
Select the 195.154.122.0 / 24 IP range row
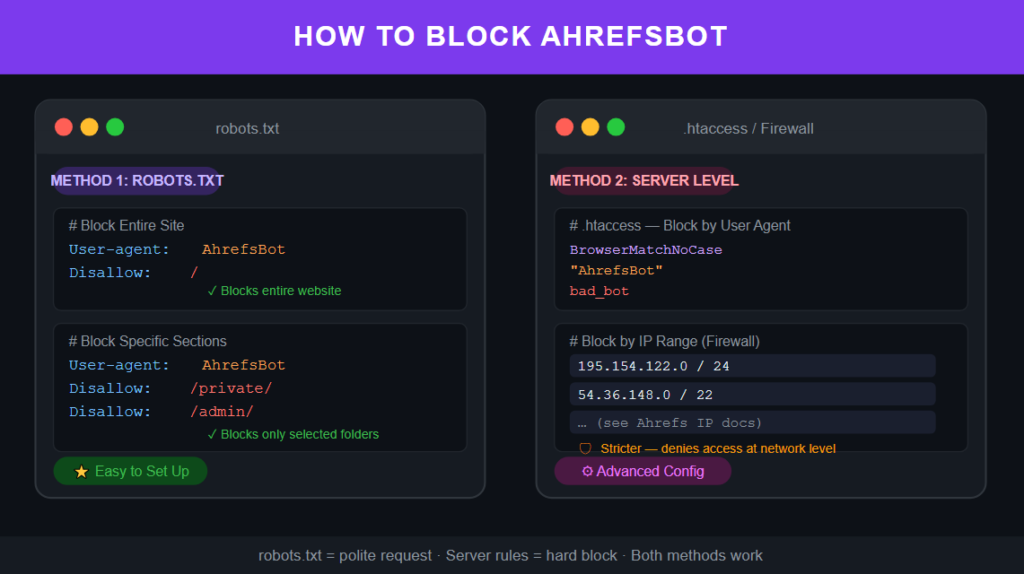(752, 366)
